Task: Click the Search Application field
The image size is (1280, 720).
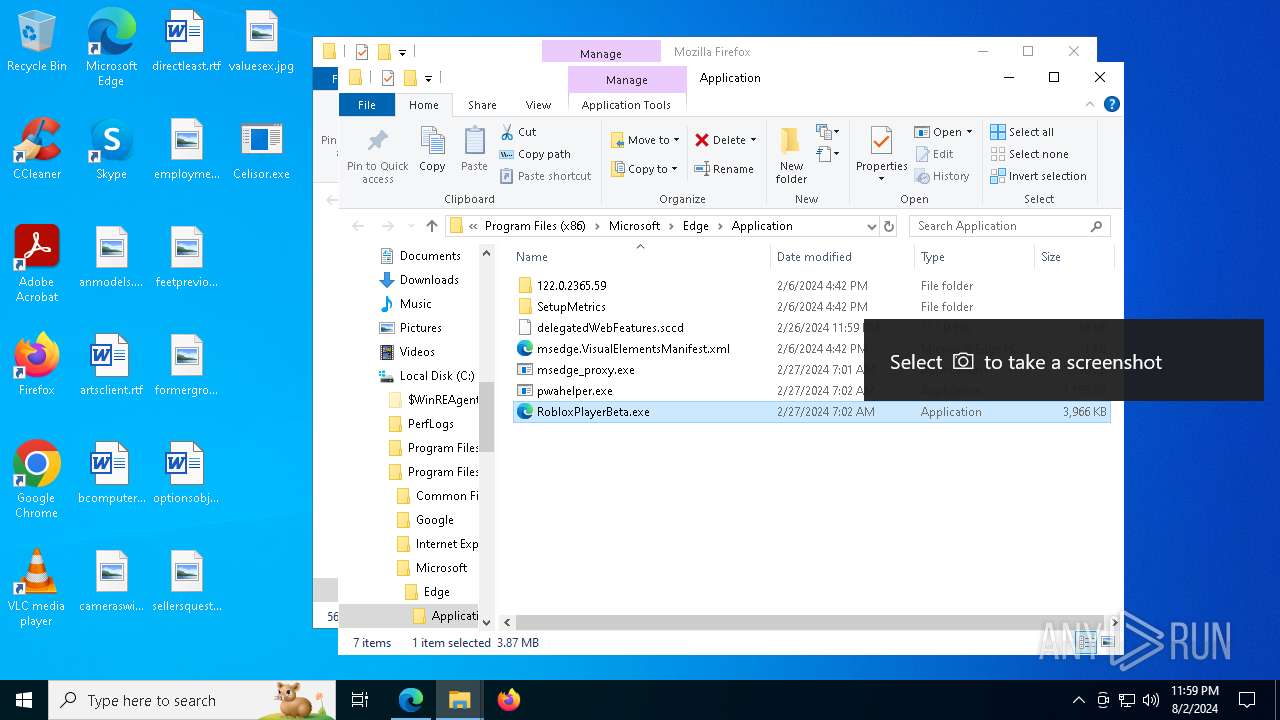Action: [1009, 226]
